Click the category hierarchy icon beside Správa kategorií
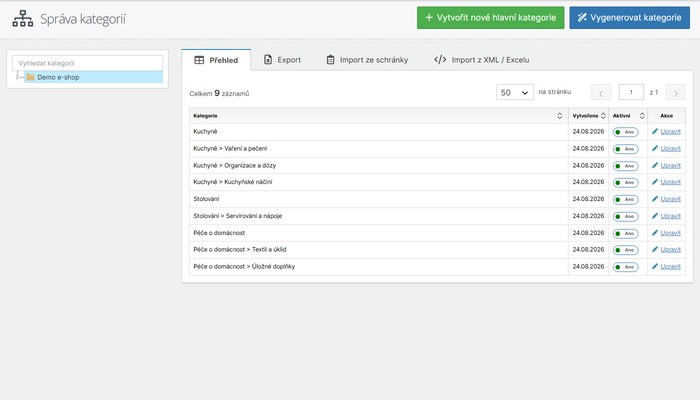Image resolution: width=700 pixels, height=400 pixels. point(23,18)
